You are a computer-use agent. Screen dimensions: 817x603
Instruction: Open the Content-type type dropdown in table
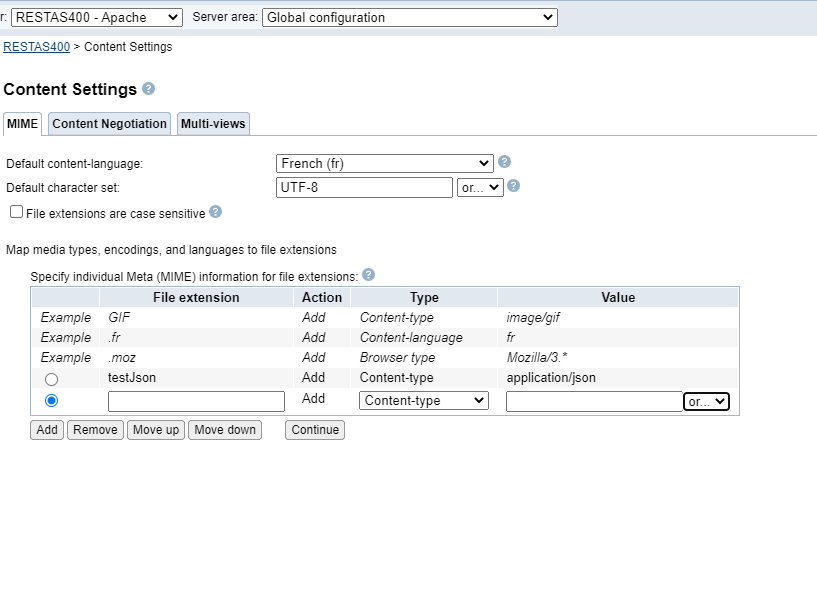tap(423, 401)
